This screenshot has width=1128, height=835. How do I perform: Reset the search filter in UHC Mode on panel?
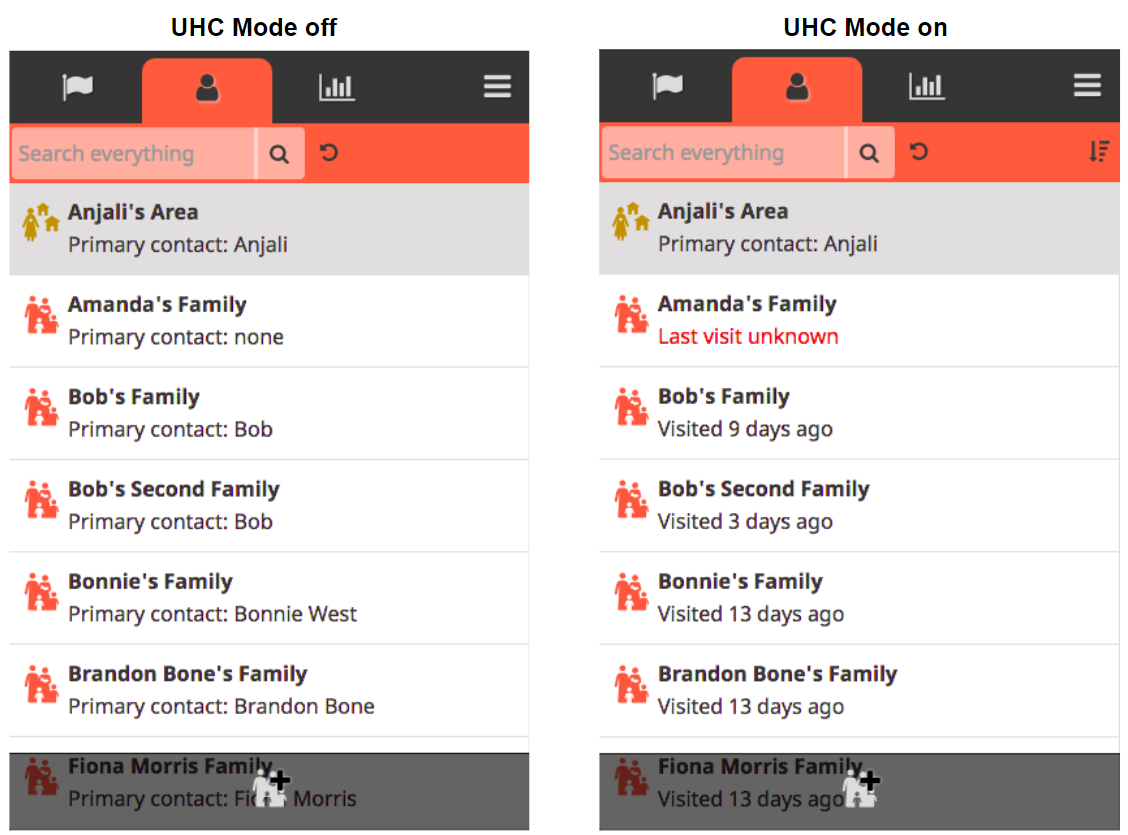tap(919, 152)
